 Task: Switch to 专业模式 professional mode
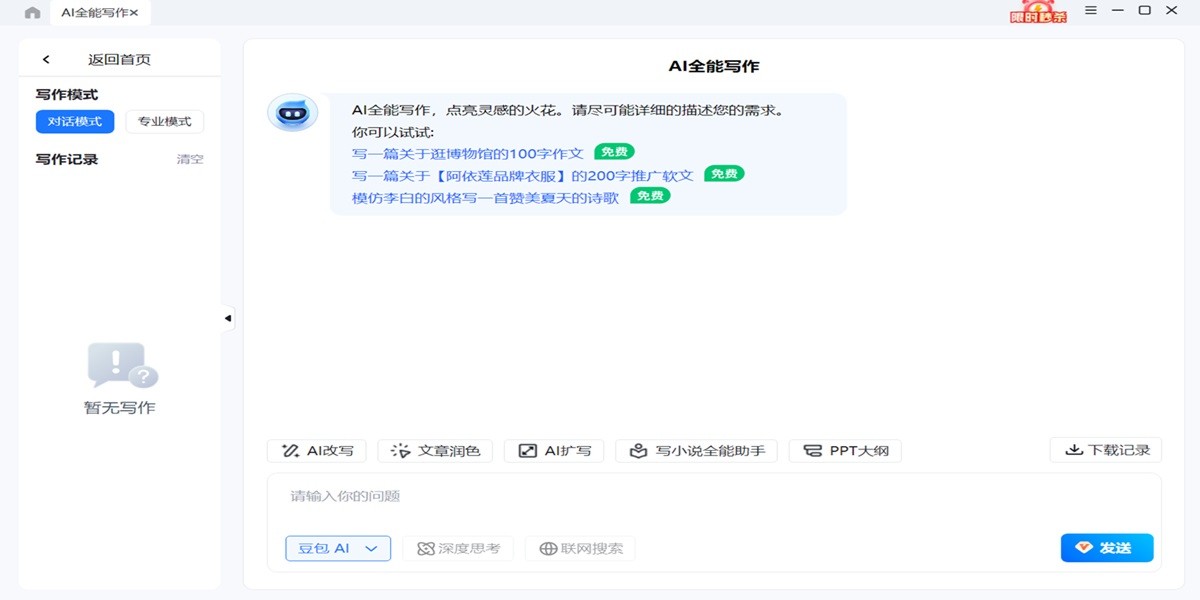point(164,121)
